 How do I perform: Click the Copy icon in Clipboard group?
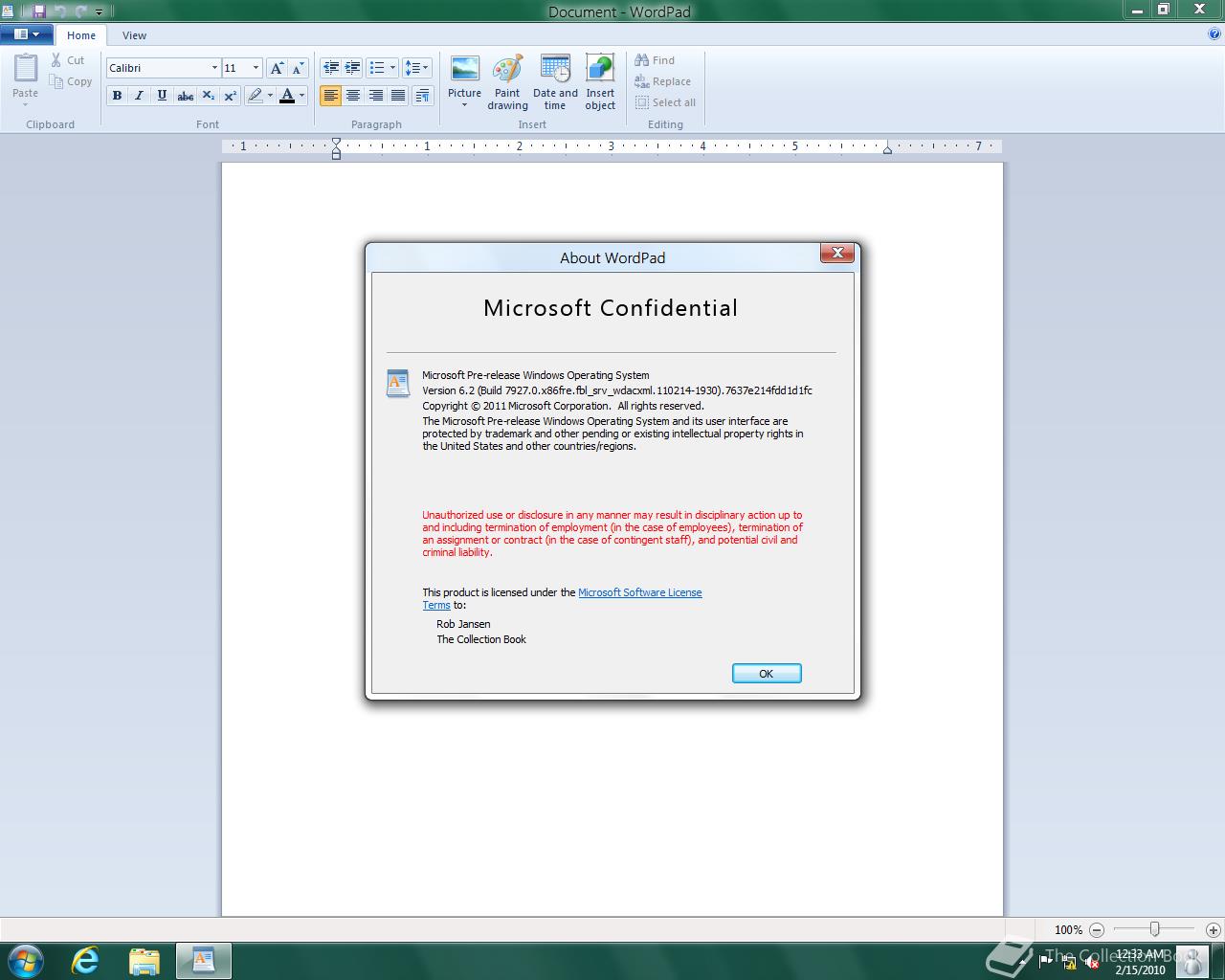pos(56,82)
